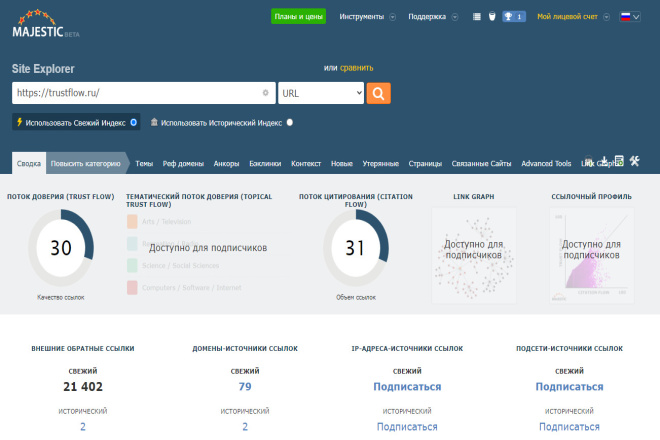
Task: Click the Объем ссылок caption
Action: coord(356,297)
